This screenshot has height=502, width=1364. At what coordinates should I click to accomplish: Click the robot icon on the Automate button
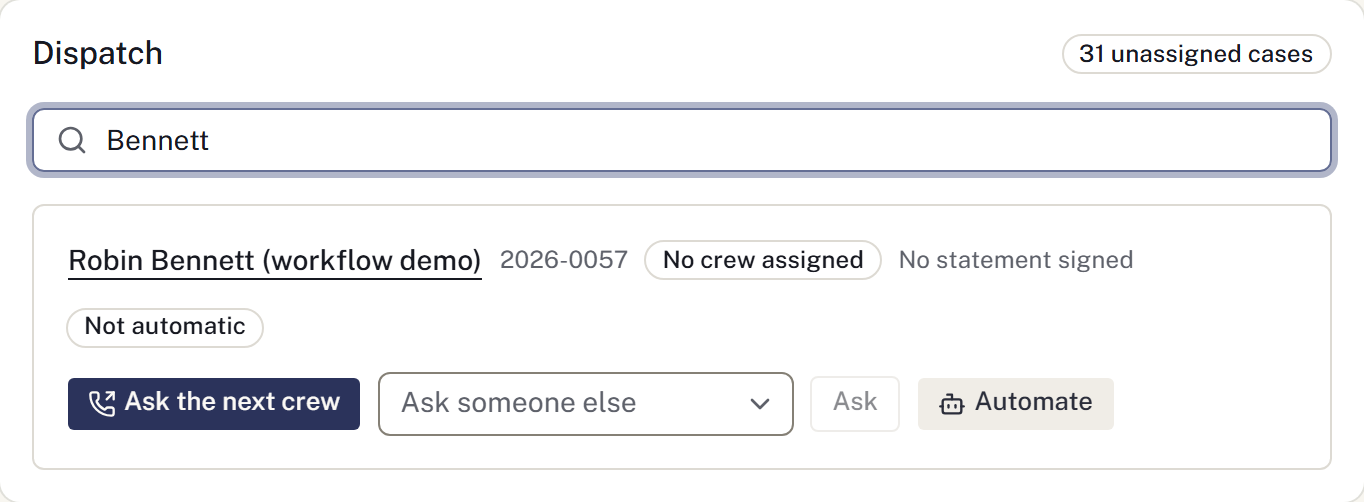[x=951, y=404]
